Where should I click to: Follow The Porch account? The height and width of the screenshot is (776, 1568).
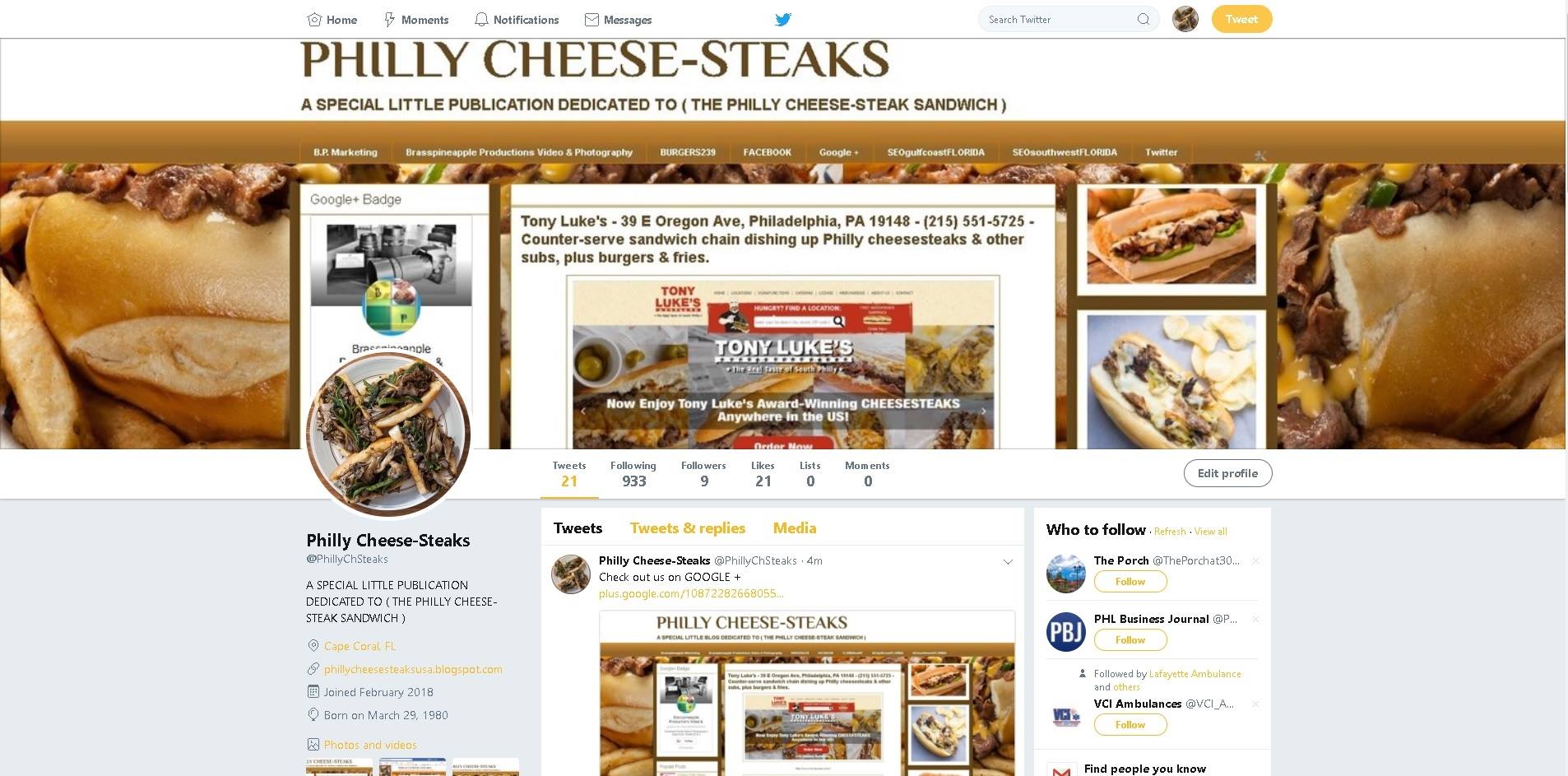pyautogui.click(x=1130, y=582)
